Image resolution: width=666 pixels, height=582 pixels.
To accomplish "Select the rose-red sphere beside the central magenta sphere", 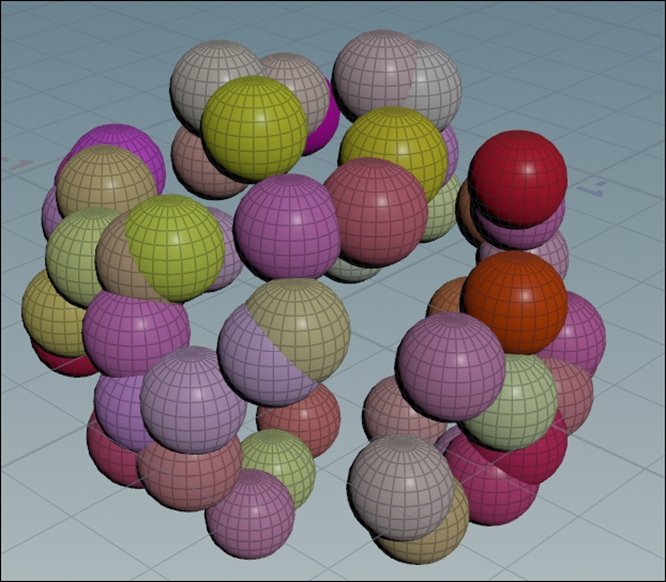I will [x=376, y=212].
